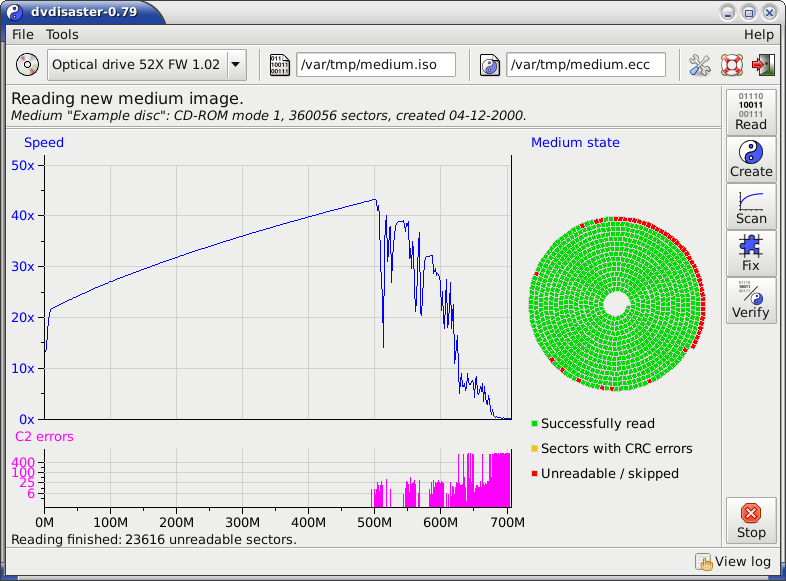The height and width of the screenshot is (581, 786).
Task: Expand the optical drive dropdown arrow
Action: [236, 66]
